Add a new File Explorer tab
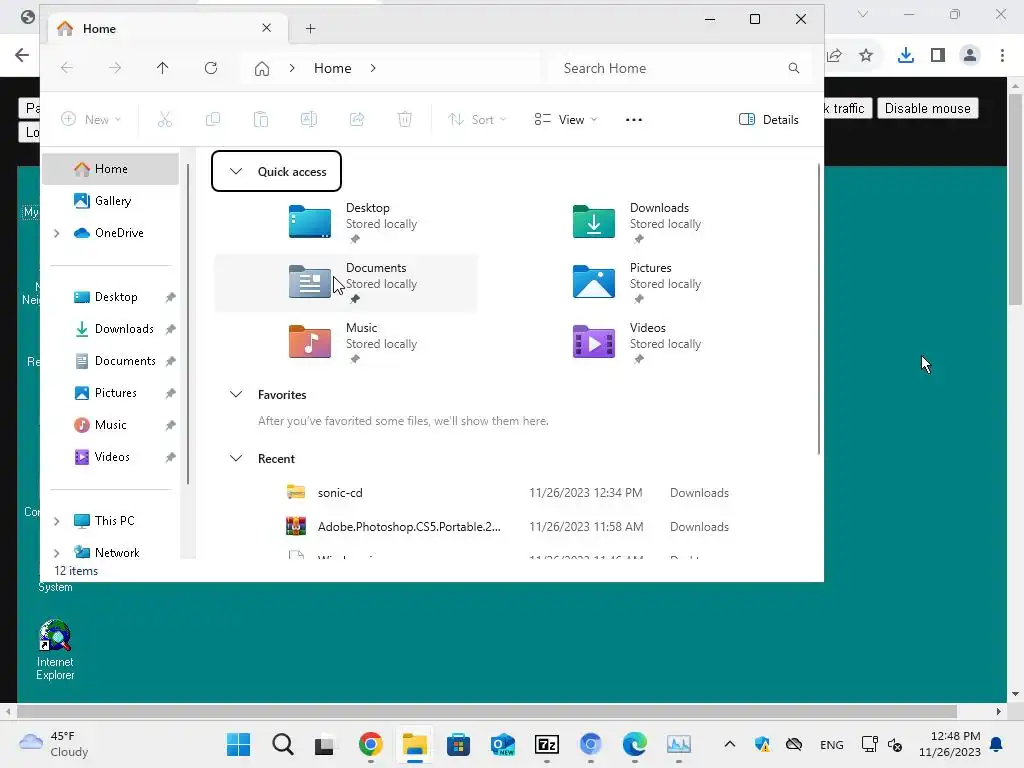1024x768 pixels. pyautogui.click(x=310, y=29)
